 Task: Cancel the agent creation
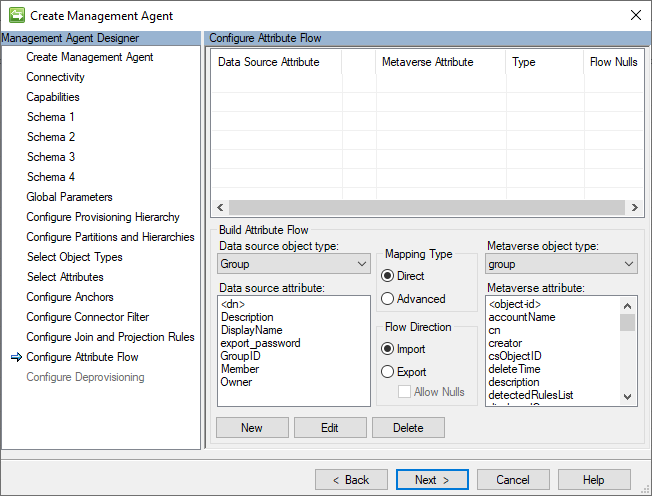point(513,480)
